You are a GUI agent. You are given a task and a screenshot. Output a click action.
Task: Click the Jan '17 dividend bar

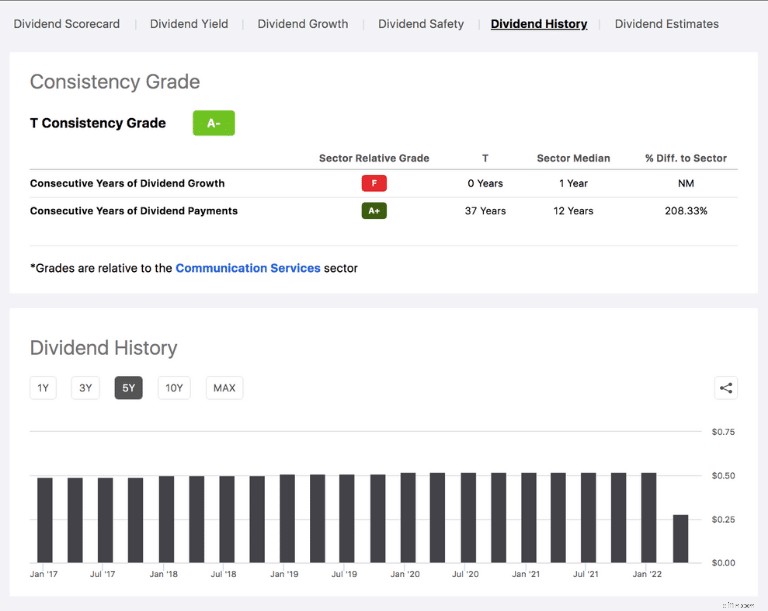pyautogui.click(x=45, y=520)
